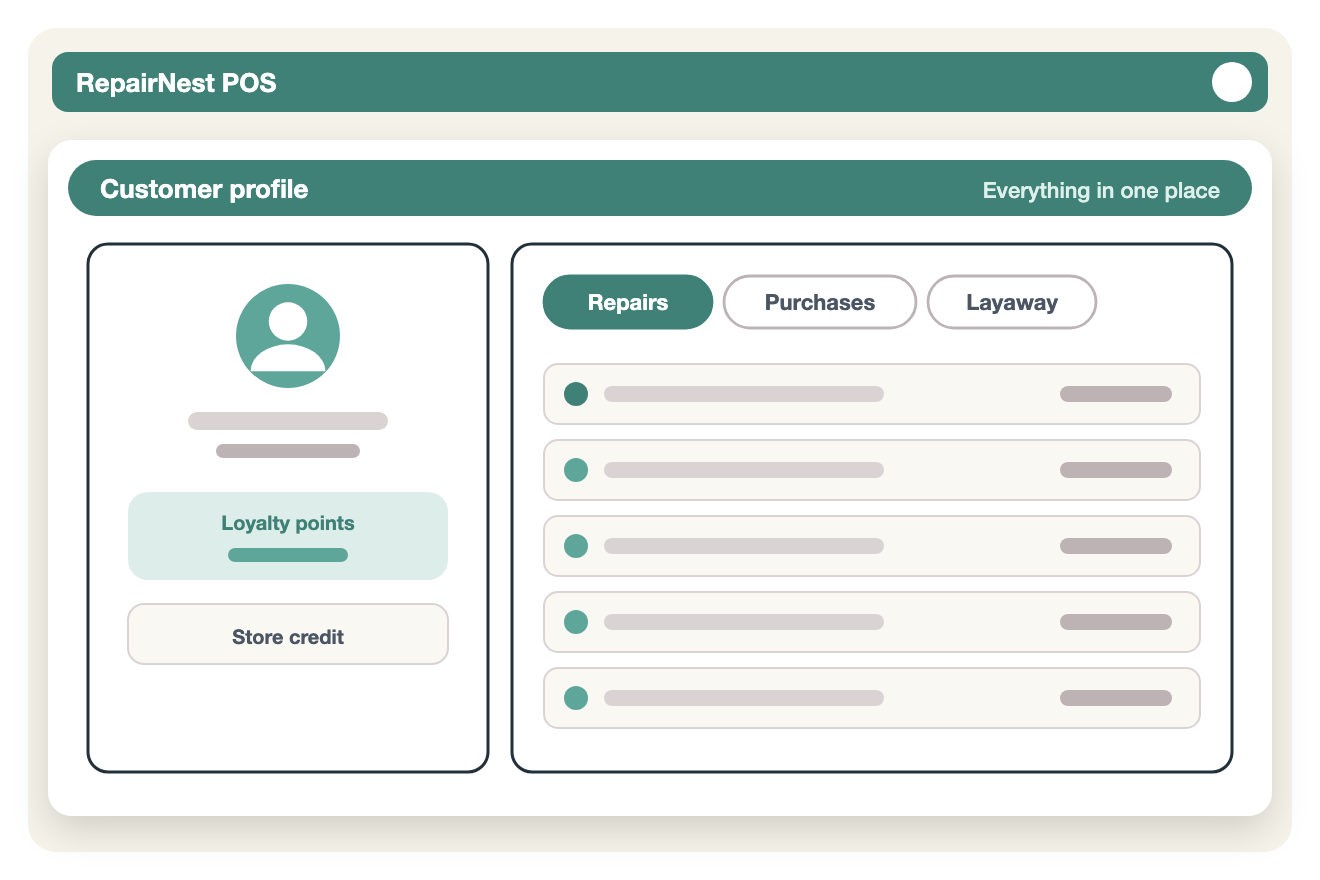This screenshot has width=1320, height=880.
Task: Click the "RepairNest POS" app title
Action: coord(176,83)
